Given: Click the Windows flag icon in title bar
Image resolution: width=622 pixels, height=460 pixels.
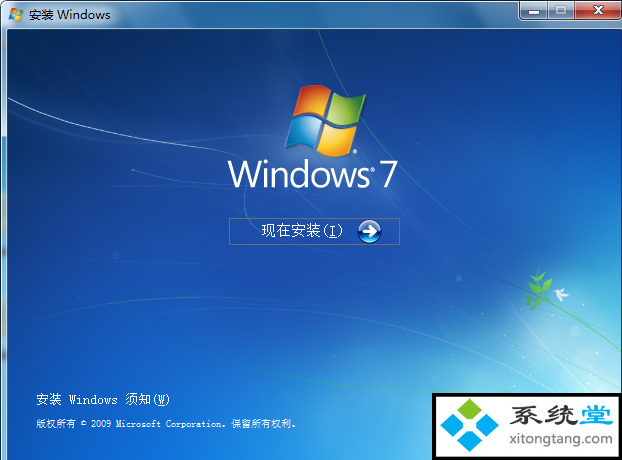Looking at the screenshot, I should (16, 15).
